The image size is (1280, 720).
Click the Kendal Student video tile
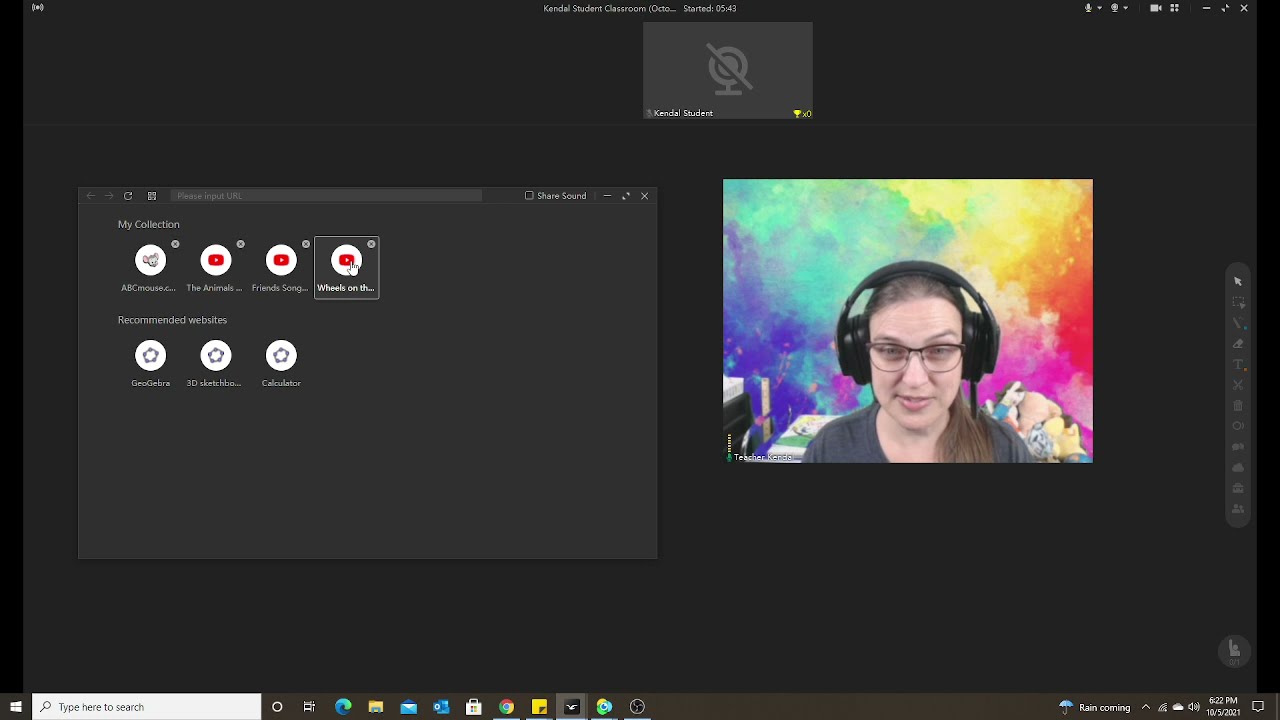point(728,70)
